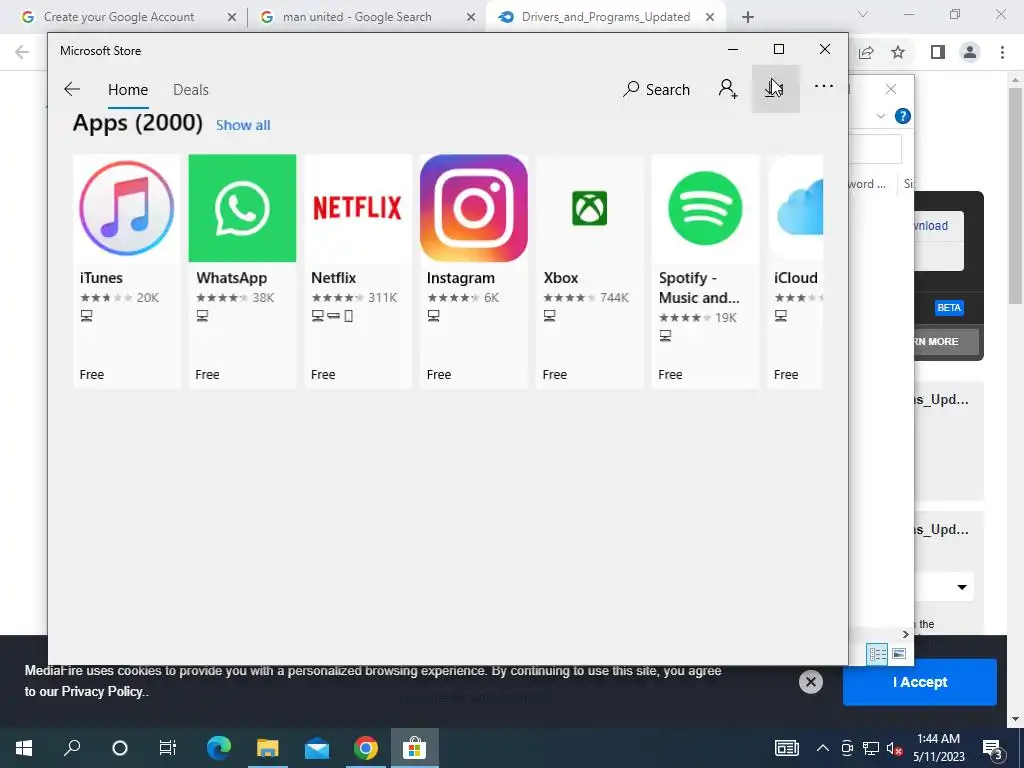This screenshot has width=1024, height=768.
Task: Open Downloads and updates icon
Action: point(775,89)
